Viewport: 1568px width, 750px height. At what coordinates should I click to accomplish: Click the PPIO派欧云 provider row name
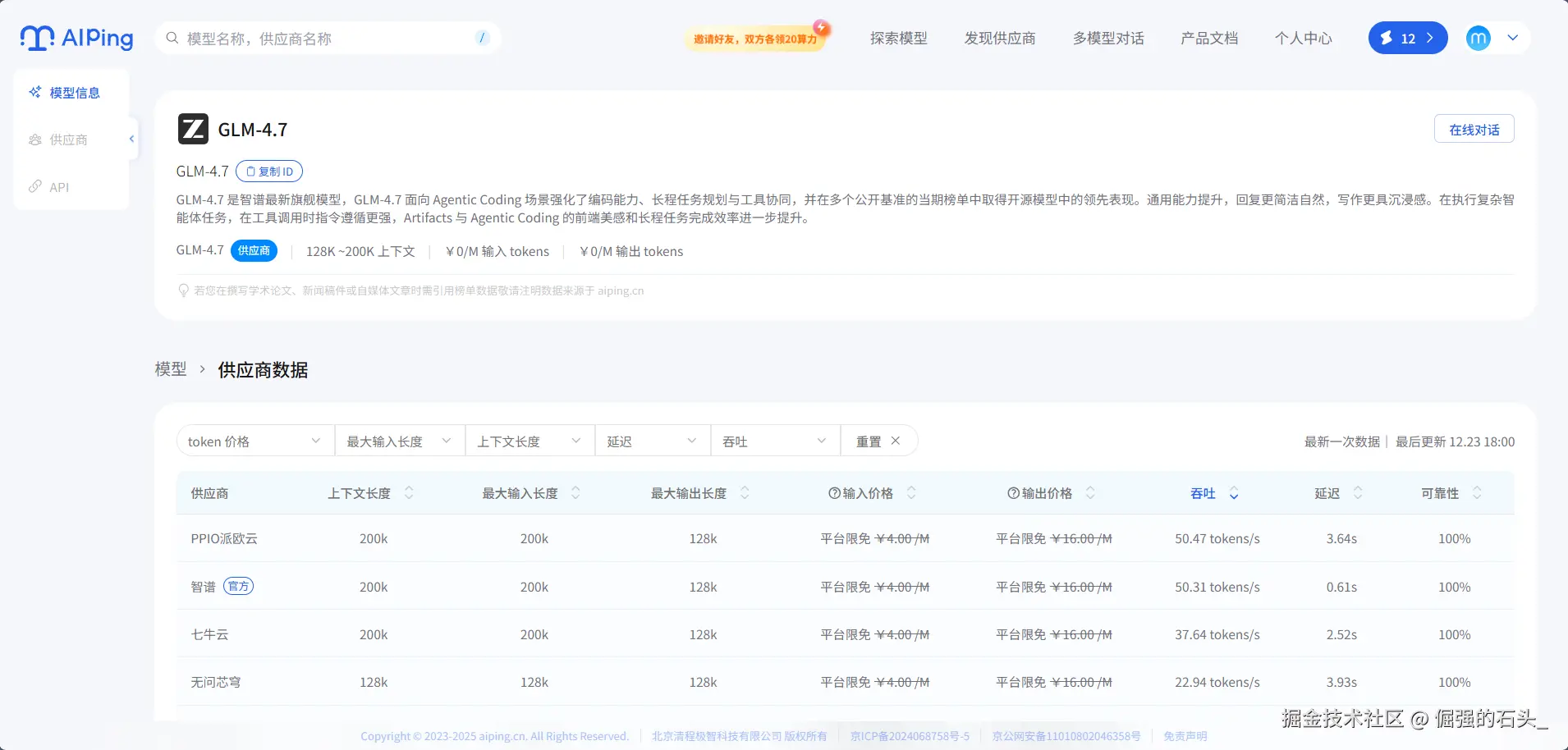click(x=224, y=538)
